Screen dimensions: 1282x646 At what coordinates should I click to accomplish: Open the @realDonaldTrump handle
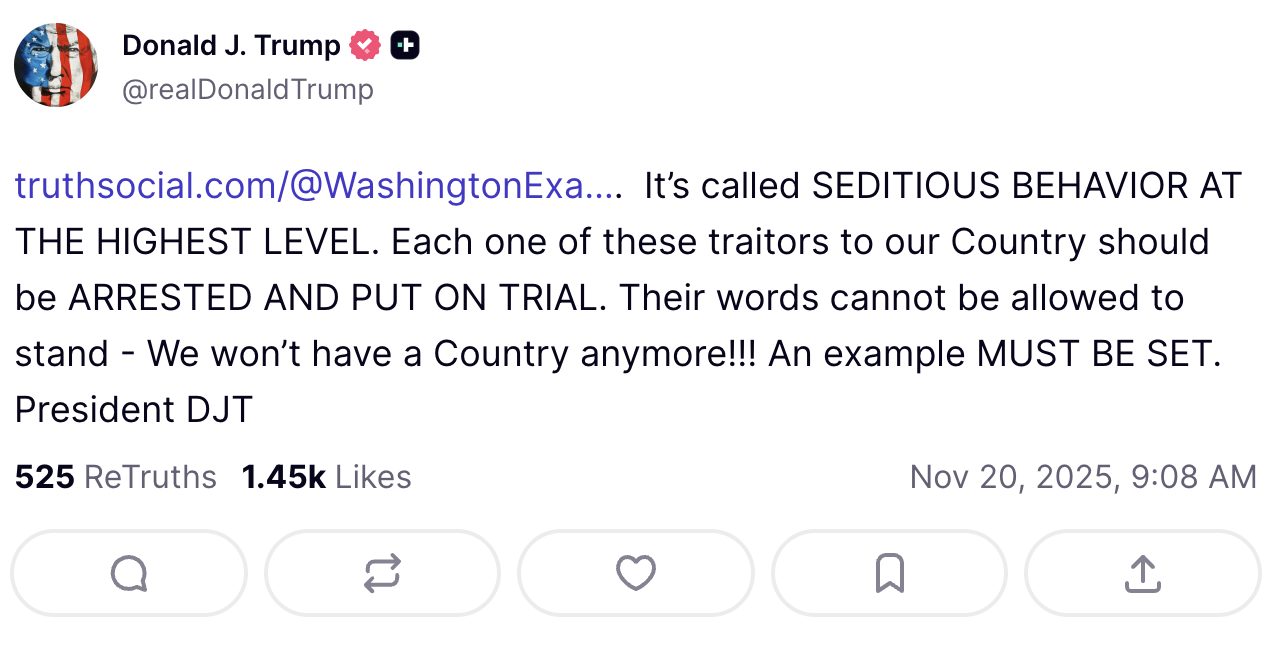pyautogui.click(x=248, y=89)
